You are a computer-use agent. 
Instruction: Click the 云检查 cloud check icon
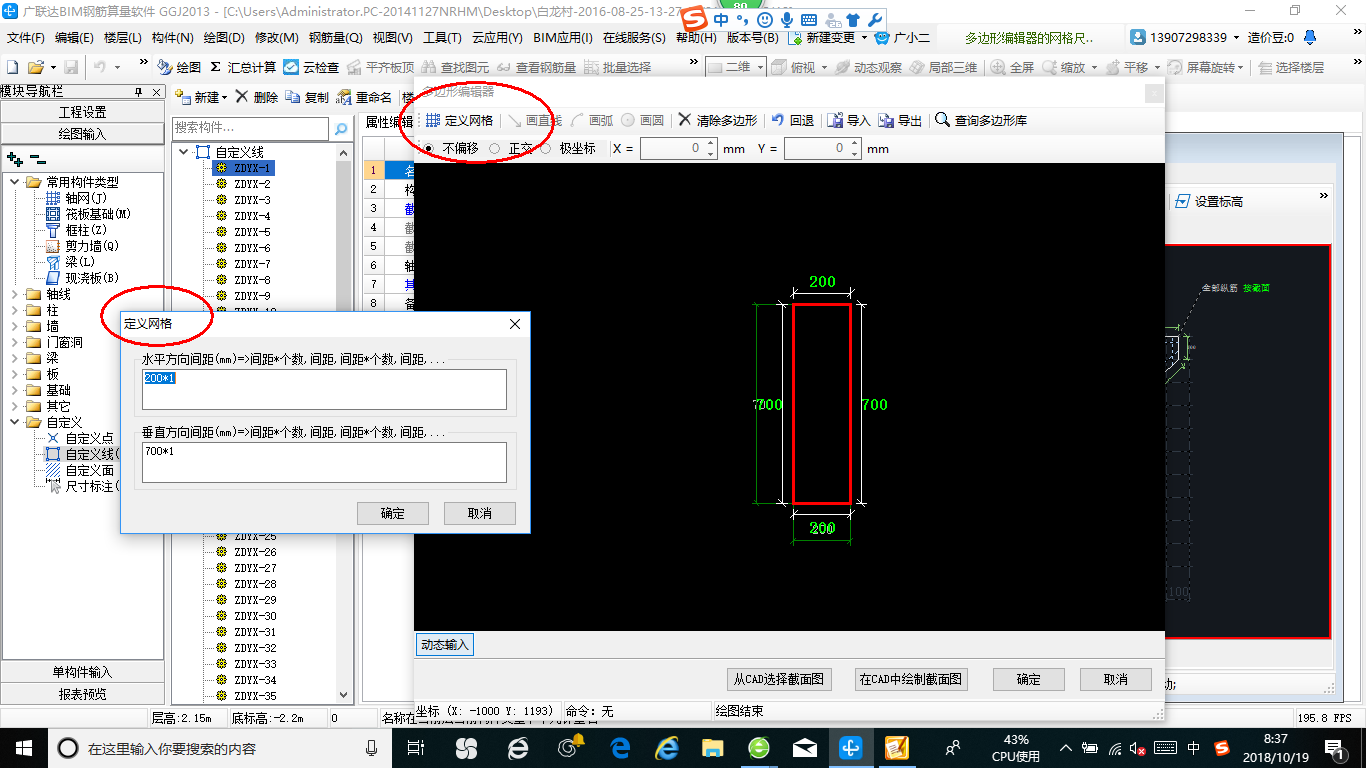click(311, 67)
